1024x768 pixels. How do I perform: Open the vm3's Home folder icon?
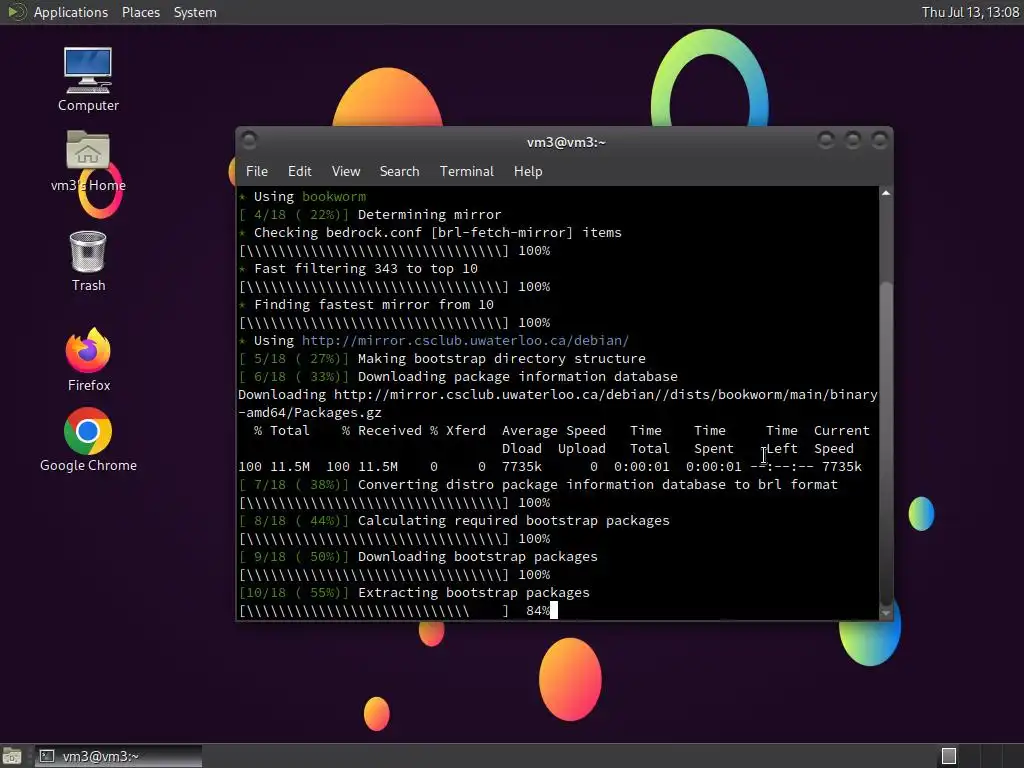pos(88,161)
